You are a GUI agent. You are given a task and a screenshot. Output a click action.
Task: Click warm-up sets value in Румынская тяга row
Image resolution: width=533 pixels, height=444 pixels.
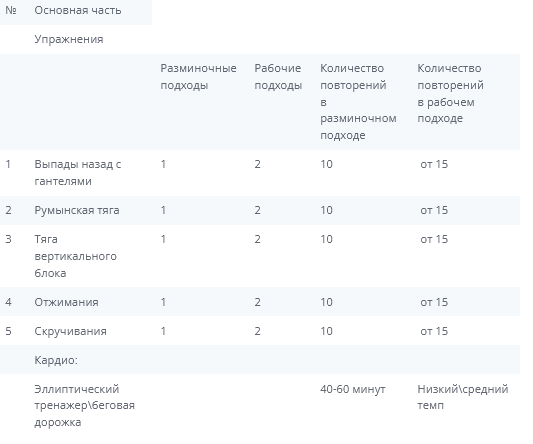click(164, 210)
